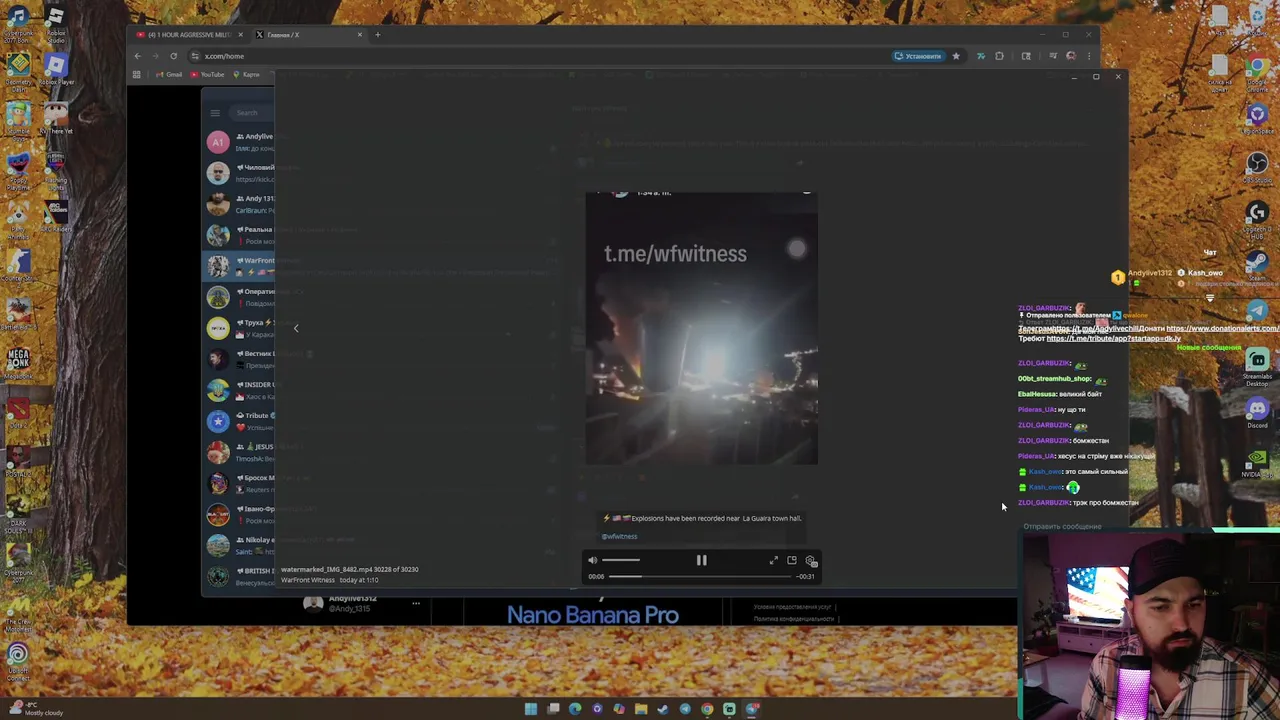1280x720 pixels.
Task: Open picture-in-picture mode for the video
Action: click(x=792, y=561)
